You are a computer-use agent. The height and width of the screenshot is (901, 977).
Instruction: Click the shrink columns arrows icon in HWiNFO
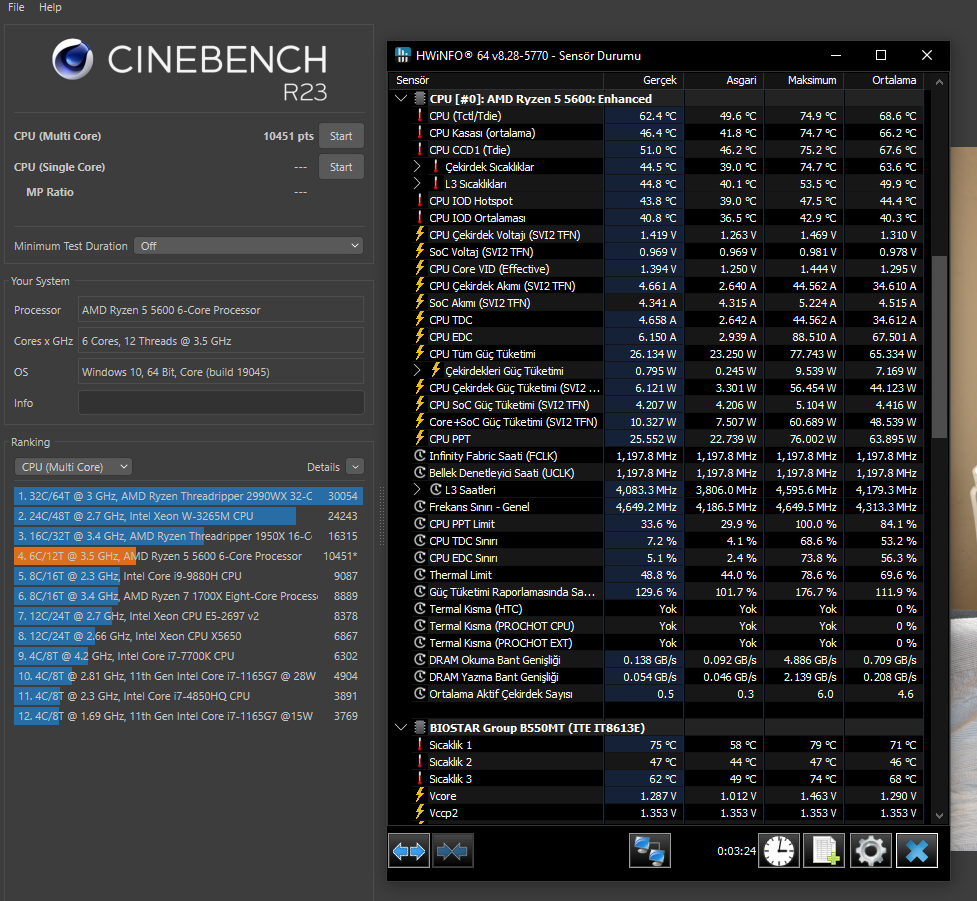point(452,851)
